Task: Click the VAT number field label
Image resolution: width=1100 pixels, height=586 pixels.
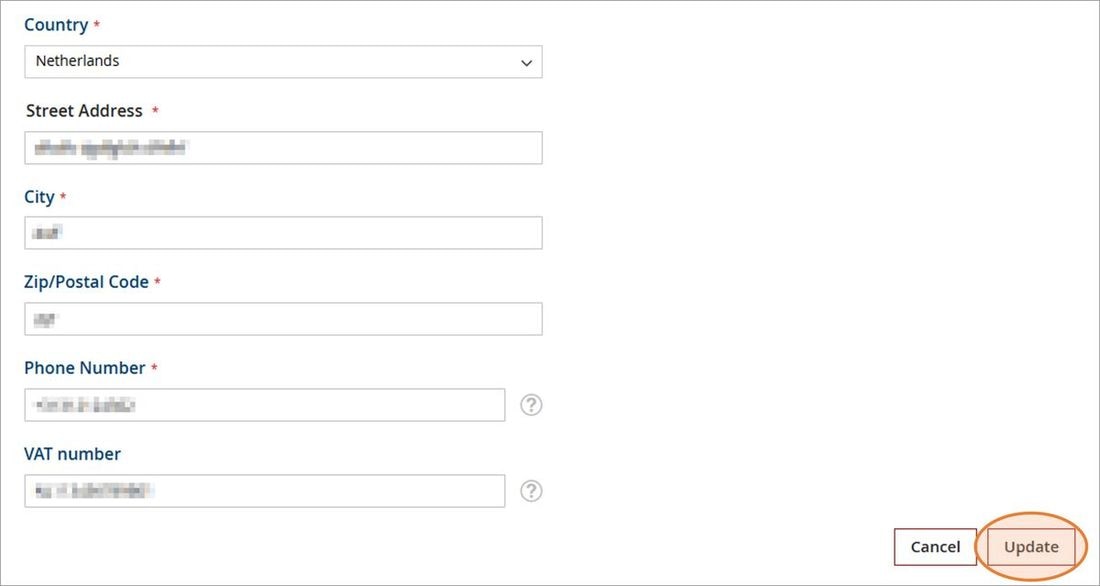Action: point(72,454)
